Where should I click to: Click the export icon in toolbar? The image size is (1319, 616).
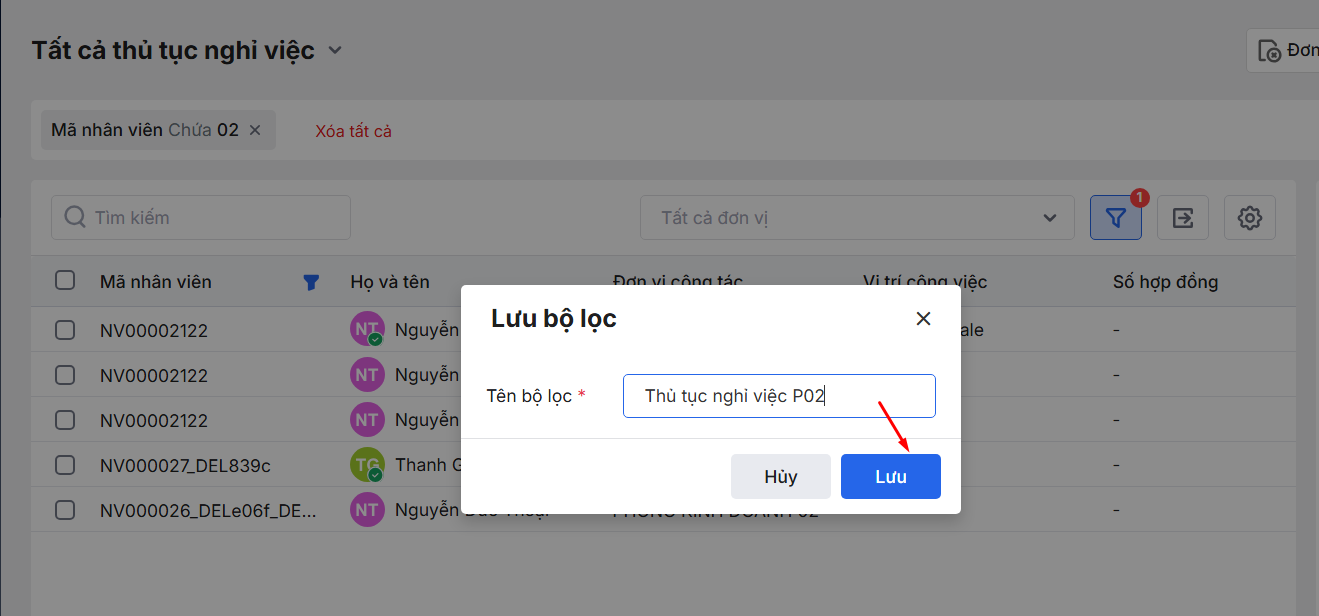click(x=1183, y=217)
